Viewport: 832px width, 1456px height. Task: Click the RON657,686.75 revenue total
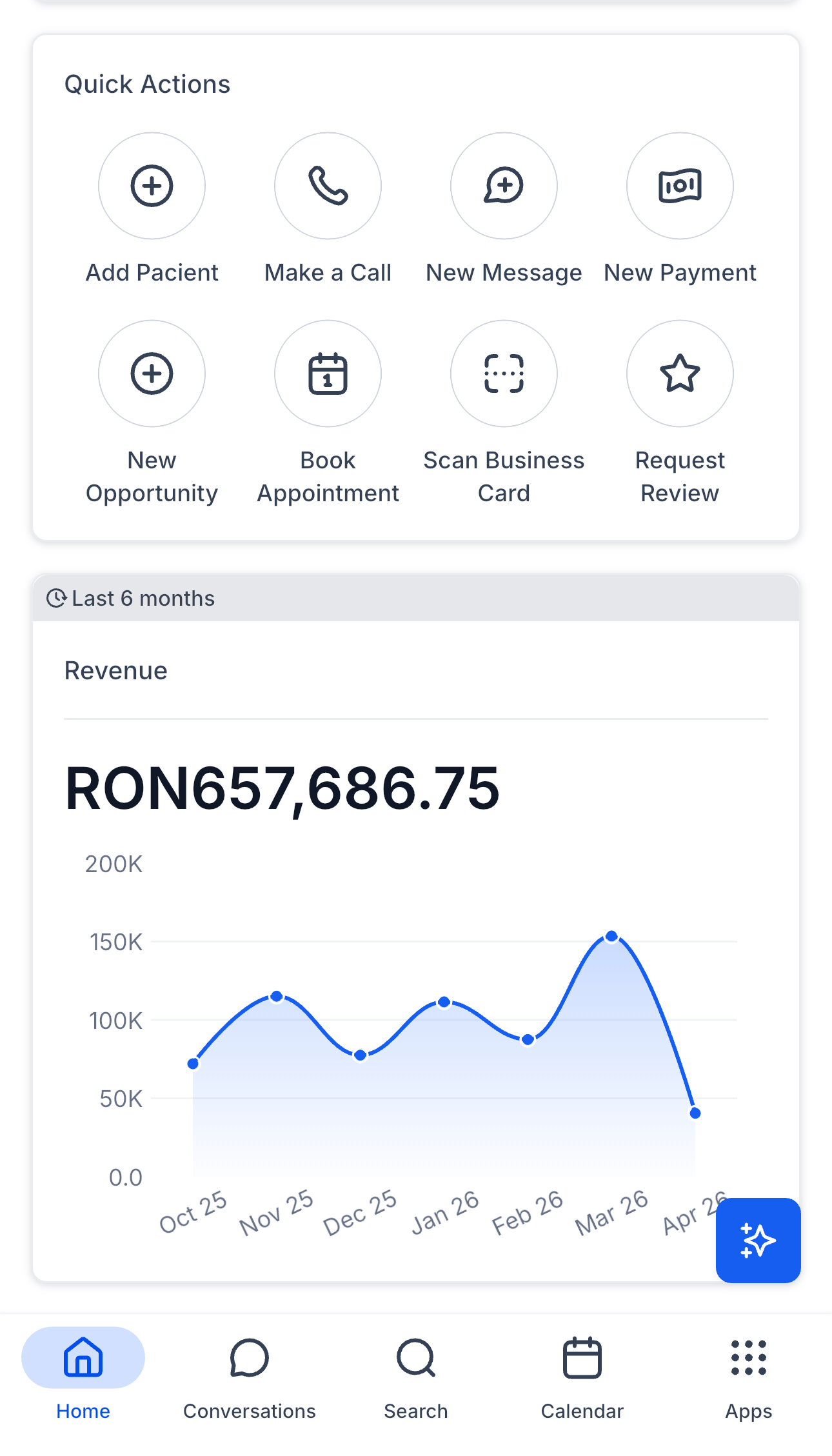pyautogui.click(x=282, y=788)
